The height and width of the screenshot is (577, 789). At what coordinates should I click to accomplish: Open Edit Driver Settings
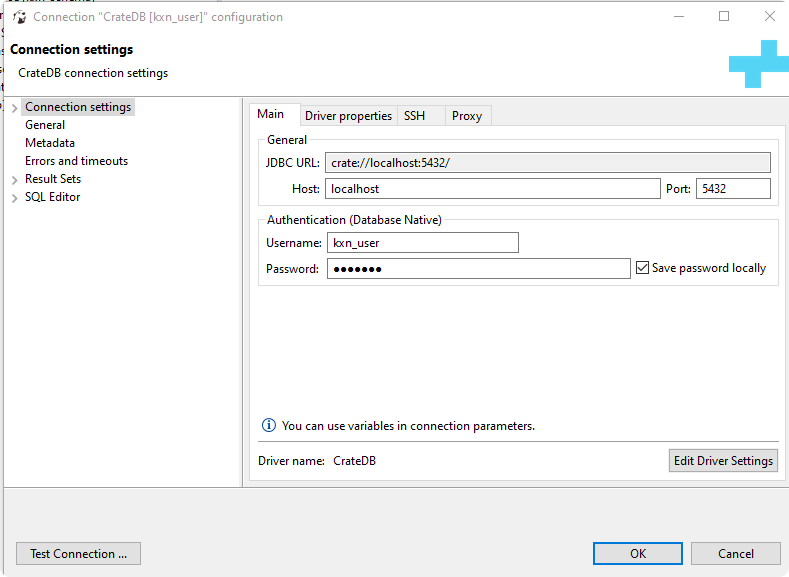pos(723,460)
